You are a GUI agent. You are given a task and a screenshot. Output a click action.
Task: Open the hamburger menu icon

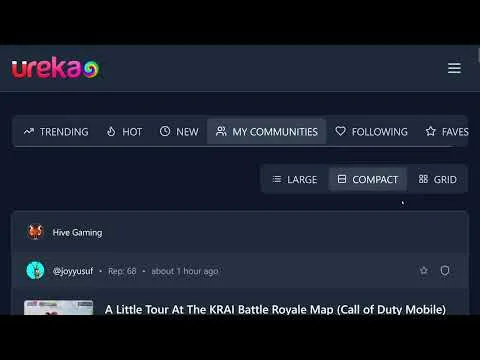click(x=454, y=68)
